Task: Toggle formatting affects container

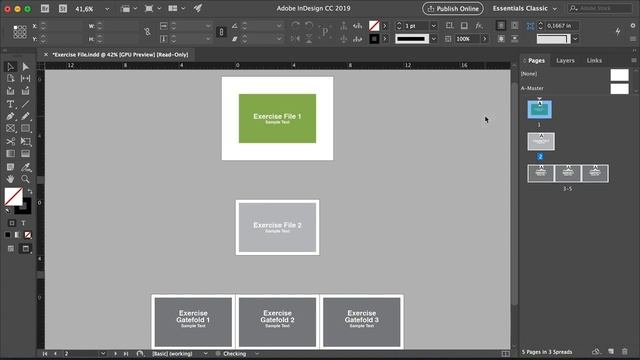Action: point(12,223)
